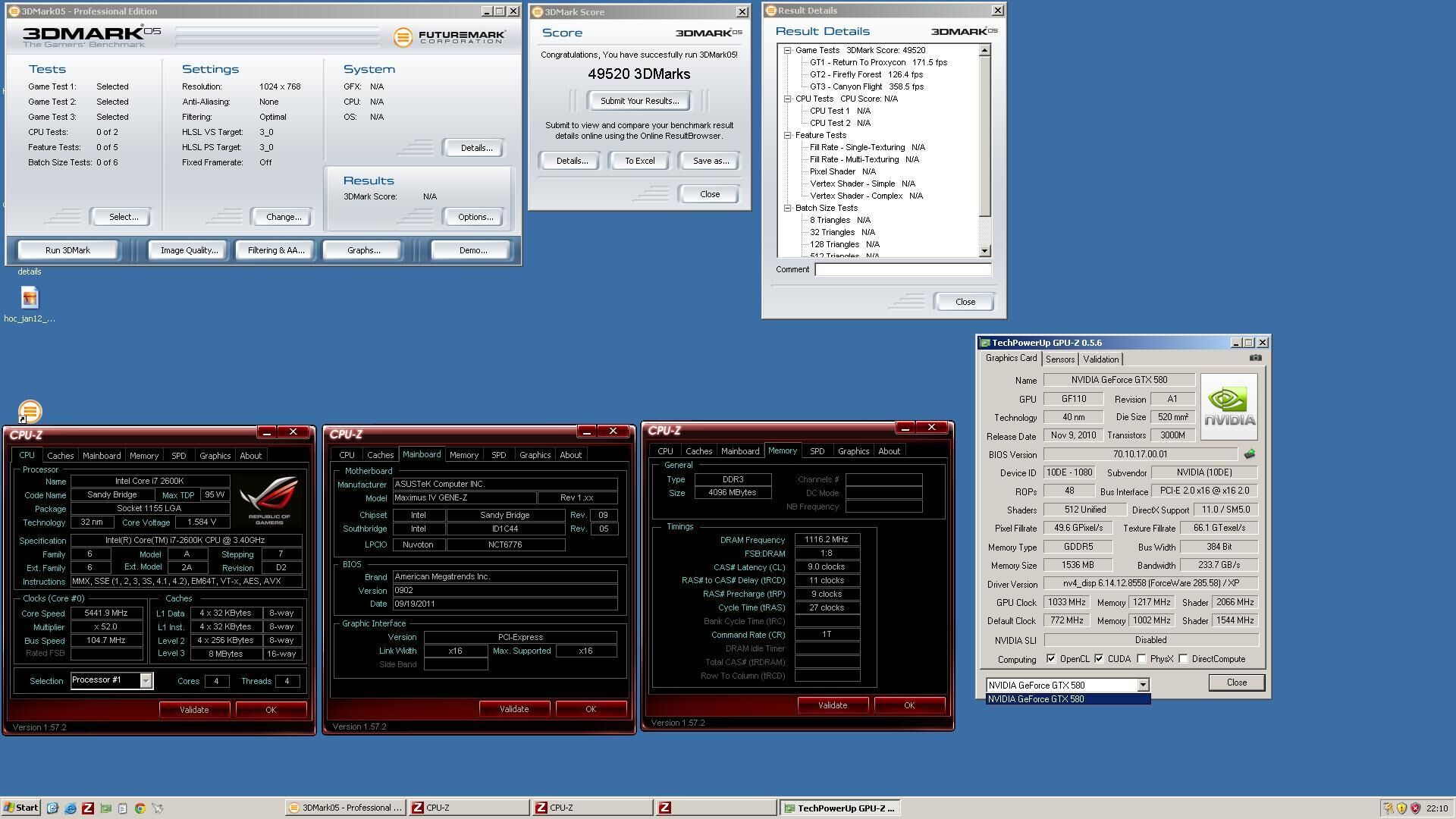Click the yellow shield tray icon
Image resolution: width=1456 pixels, height=819 pixels.
1401,808
